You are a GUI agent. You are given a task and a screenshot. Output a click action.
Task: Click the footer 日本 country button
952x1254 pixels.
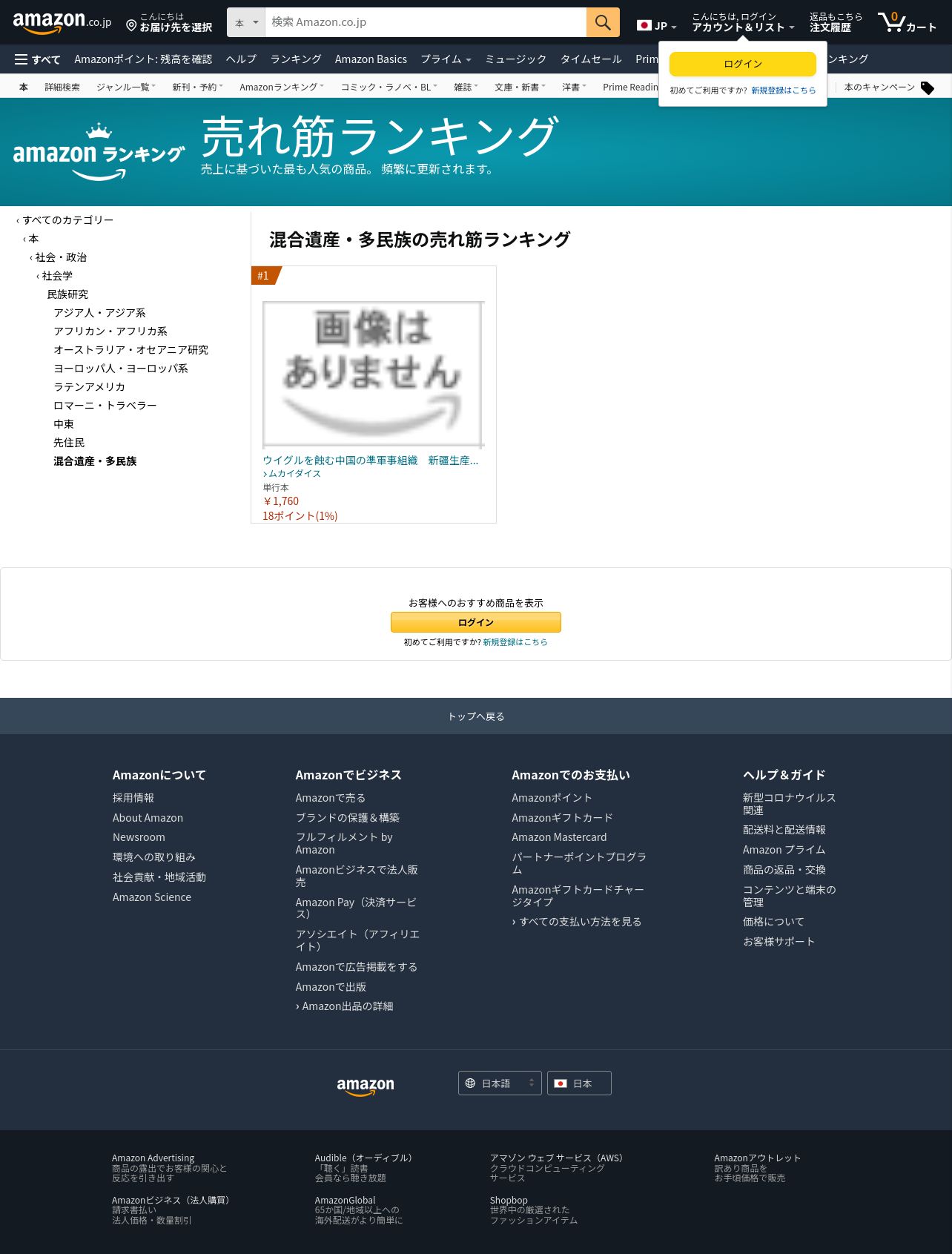(579, 1083)
